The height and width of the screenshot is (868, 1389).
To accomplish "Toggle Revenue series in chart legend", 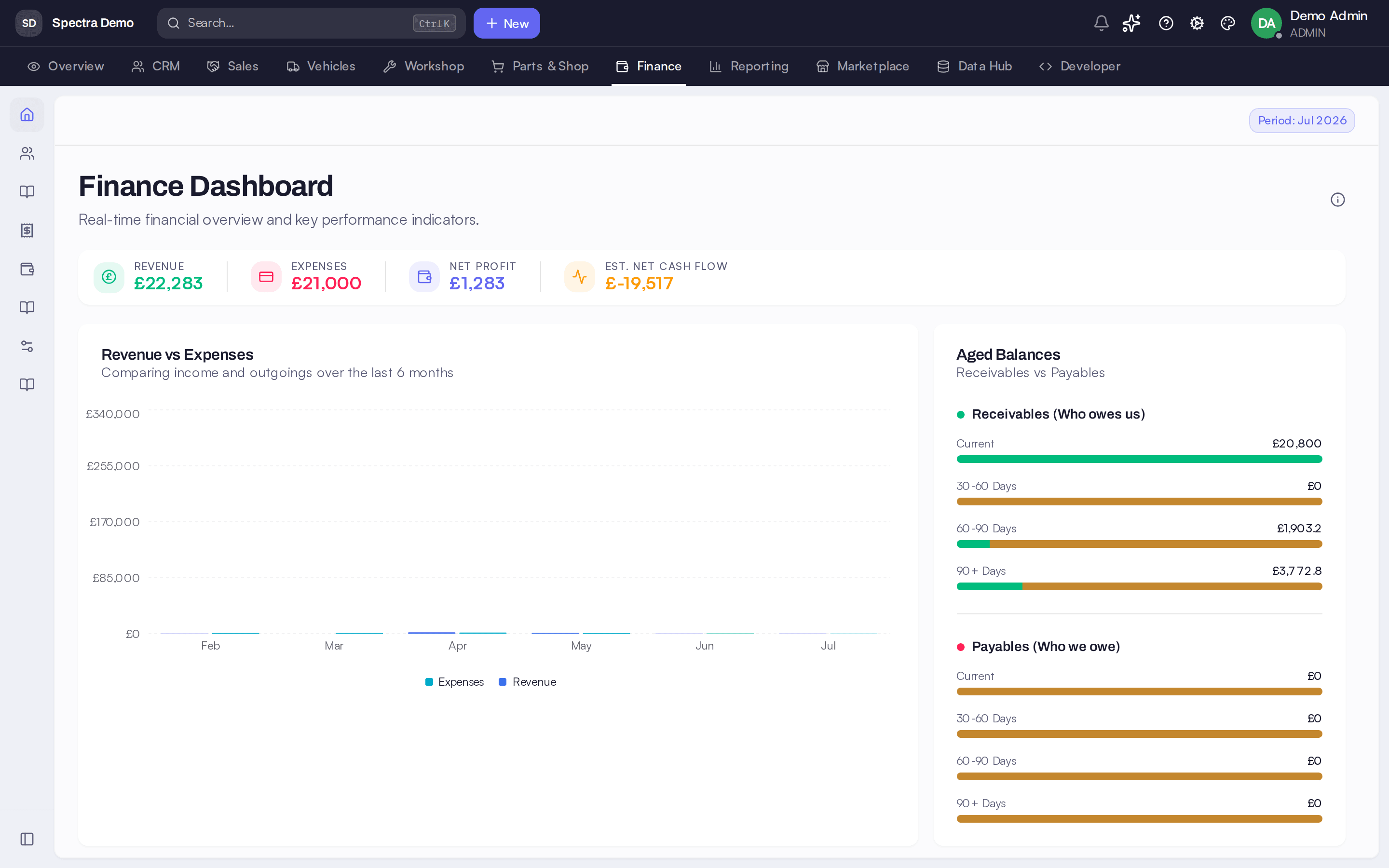I will [528, 681].
